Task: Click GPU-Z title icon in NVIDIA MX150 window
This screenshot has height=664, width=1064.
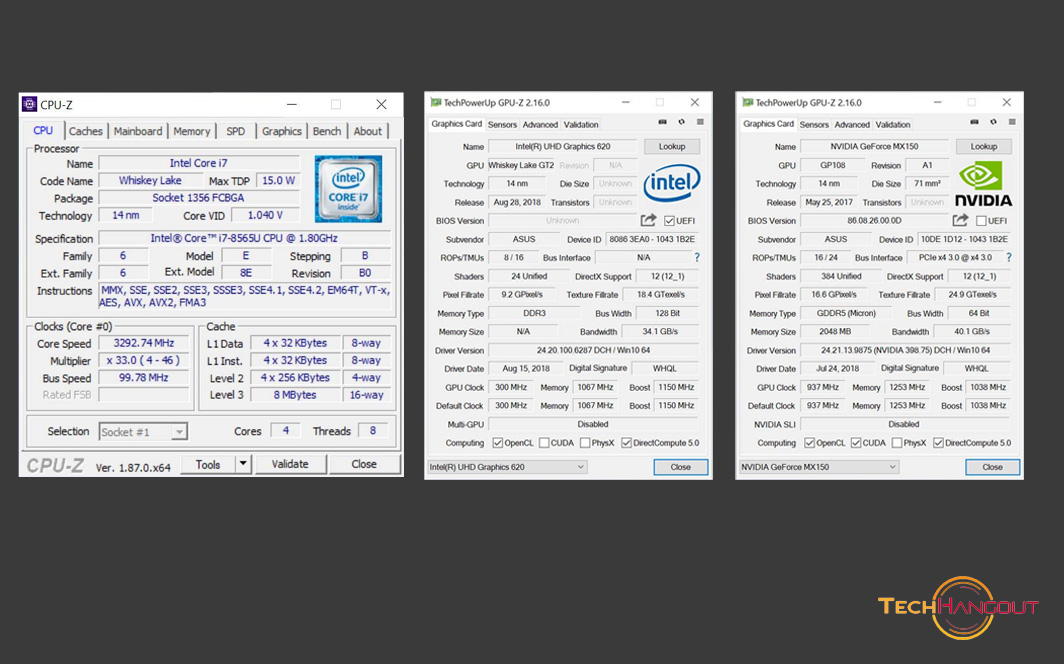Action: (x=747, y=102)
